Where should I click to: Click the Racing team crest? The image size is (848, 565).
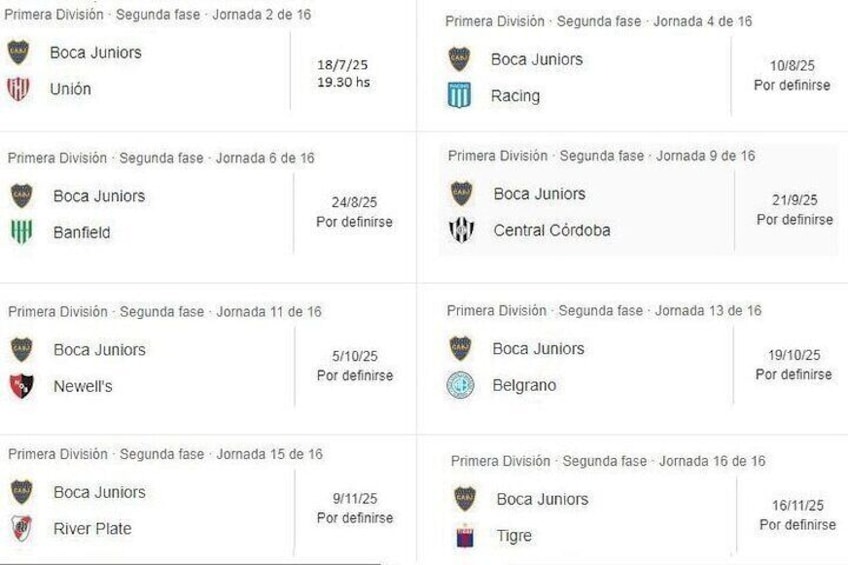click(x=459, y=96)
